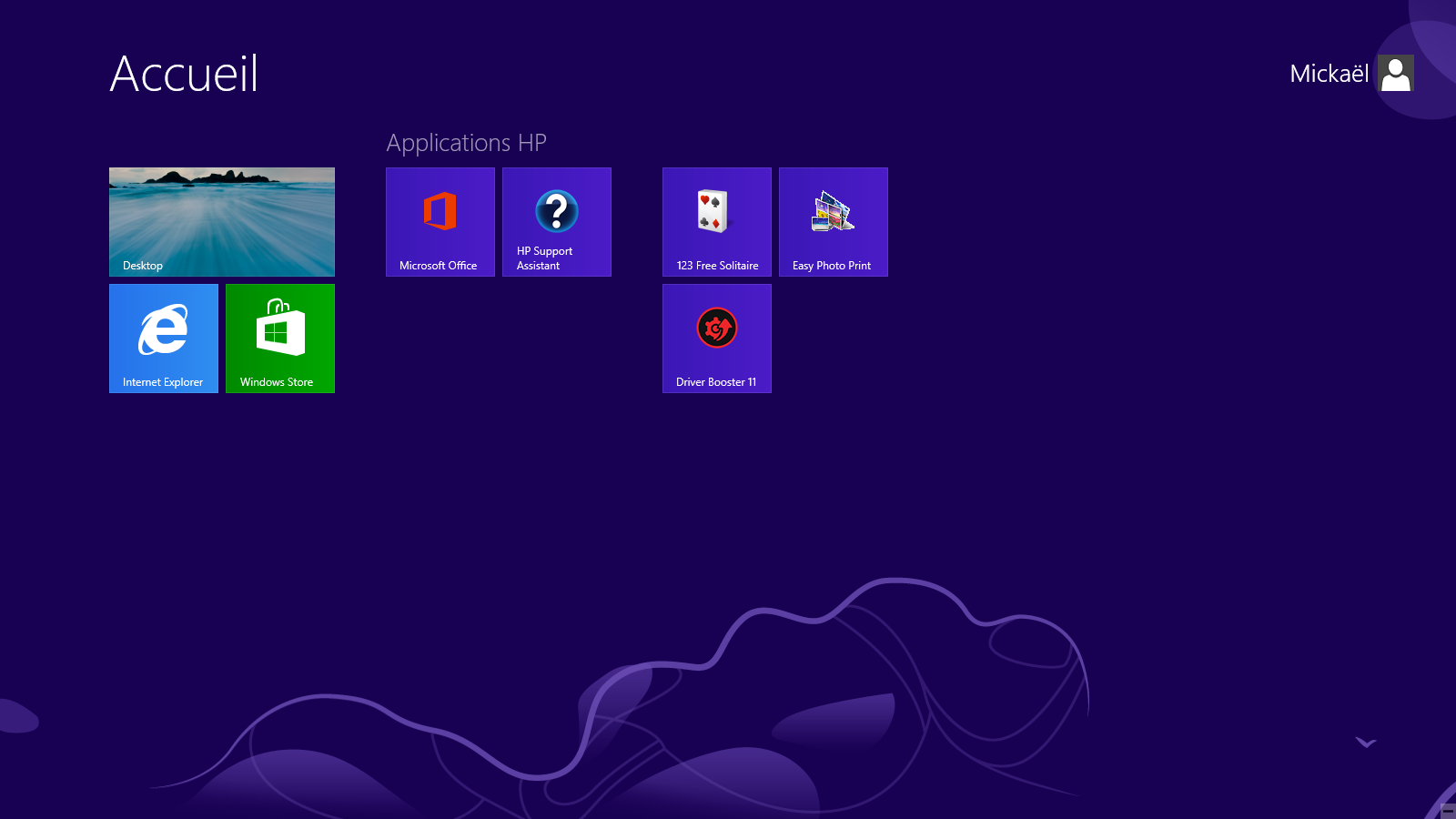Click the "Internet Explorer" tile label

tap(163, 382)
